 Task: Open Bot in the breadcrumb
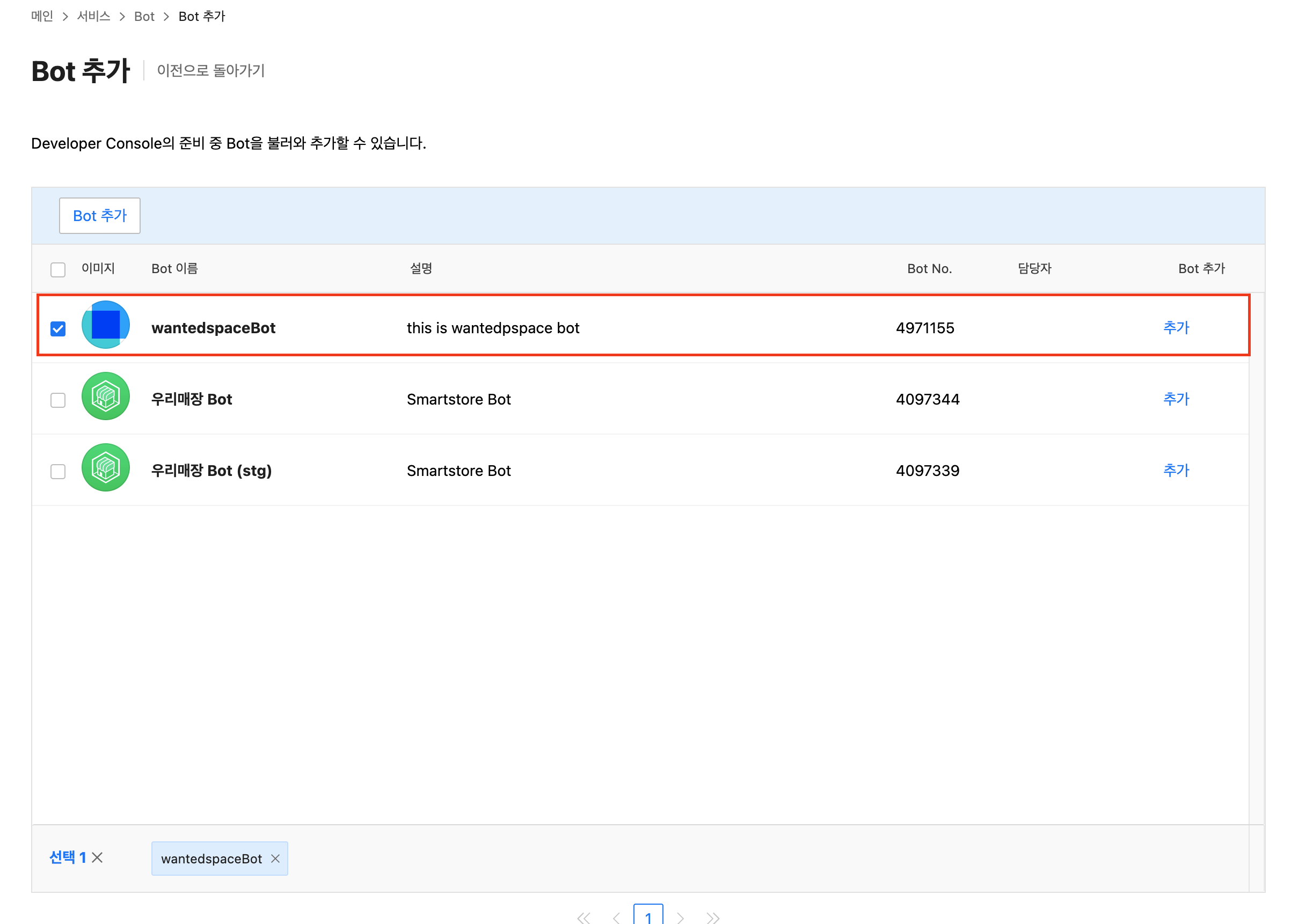144,17
